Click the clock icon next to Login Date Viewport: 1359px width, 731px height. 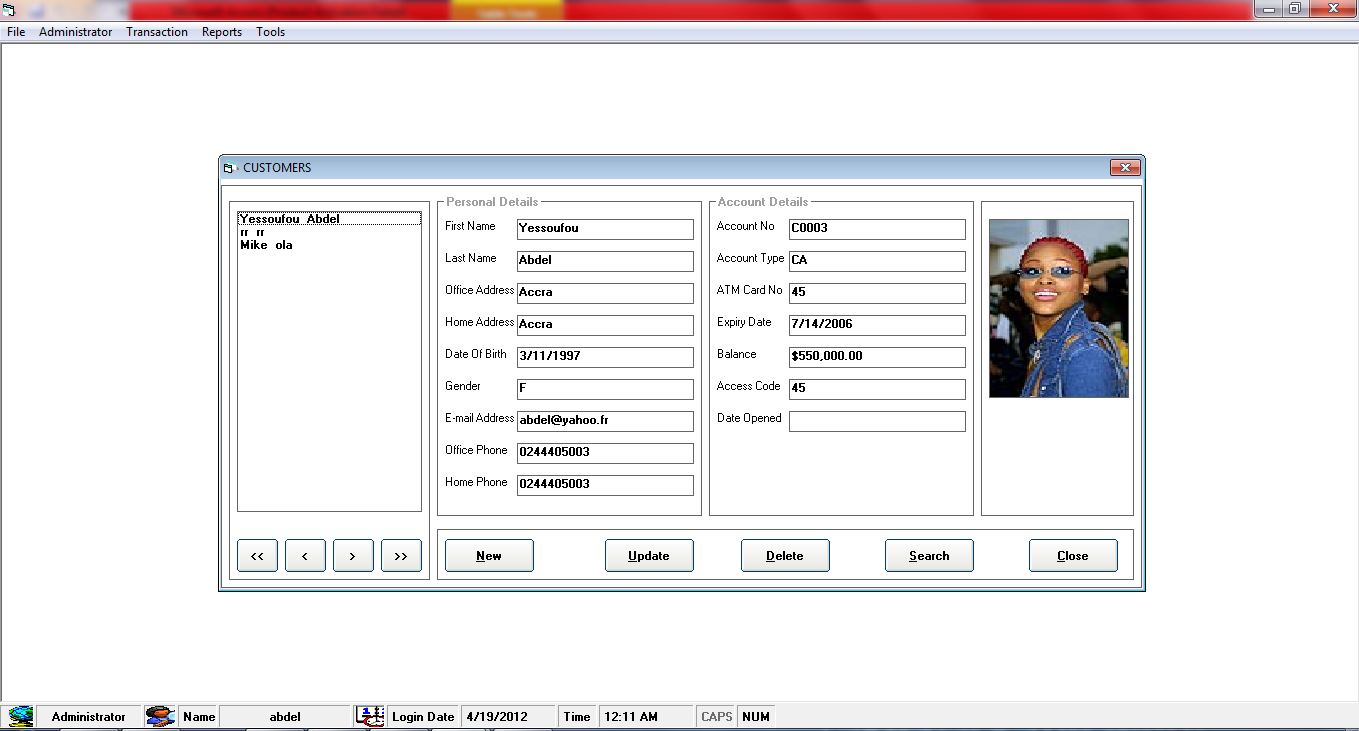point(369,716)
